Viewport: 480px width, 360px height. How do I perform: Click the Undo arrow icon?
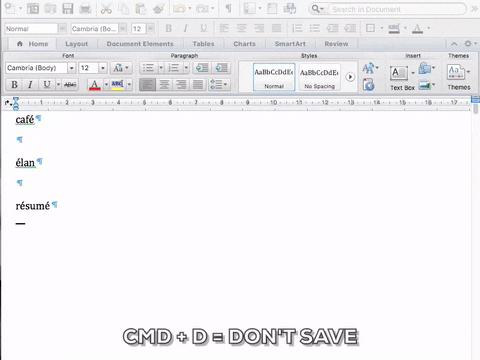point(179,9)
